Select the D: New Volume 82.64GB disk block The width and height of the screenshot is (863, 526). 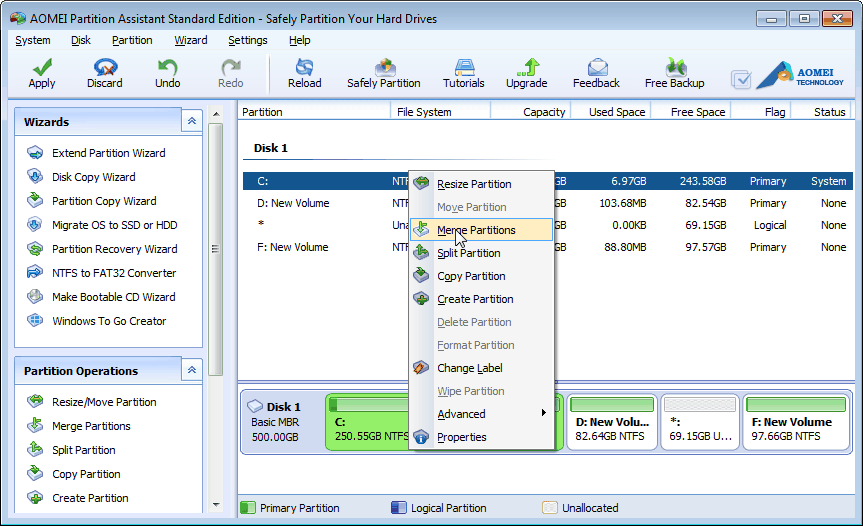click(x=612, y=422)
